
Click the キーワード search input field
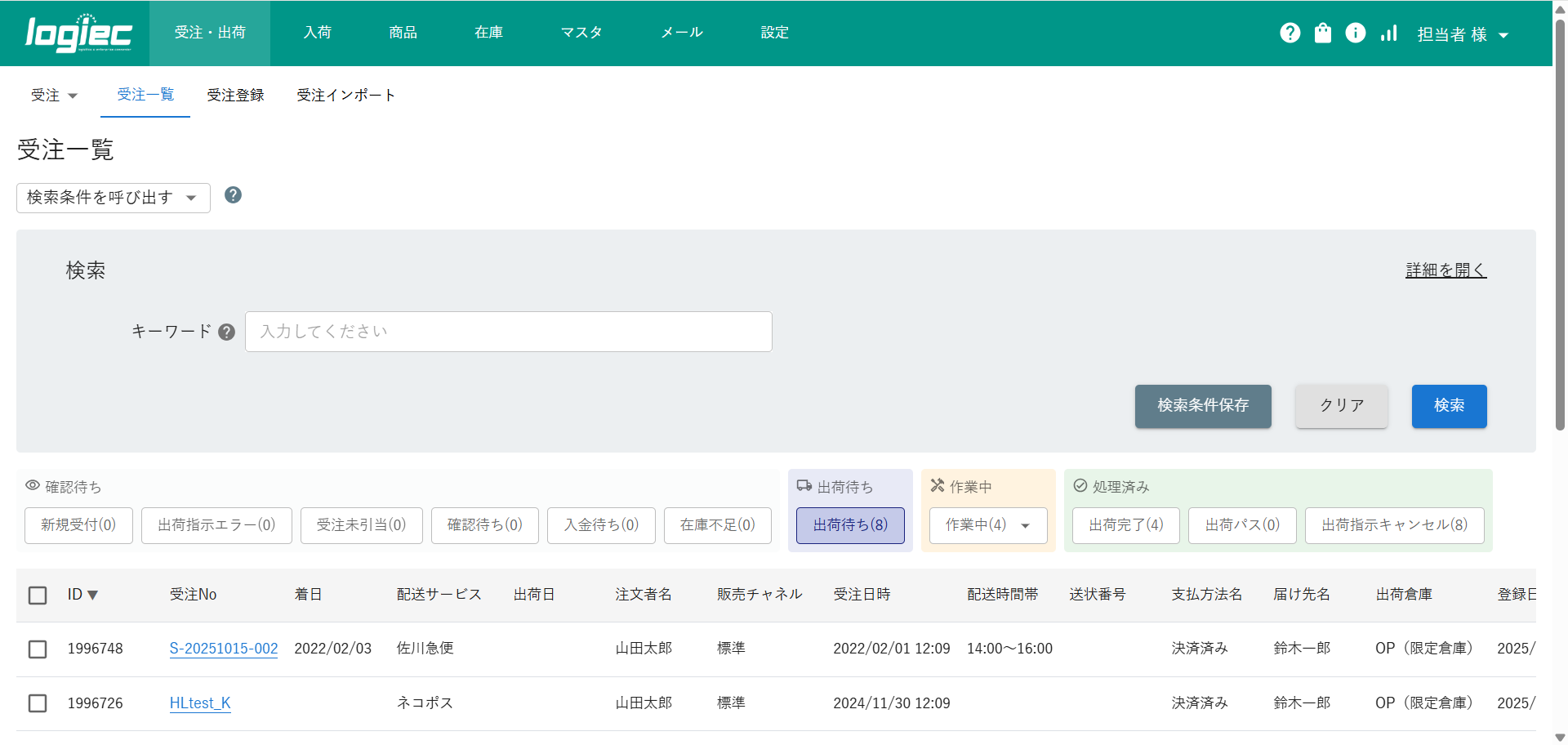(508, 332)
